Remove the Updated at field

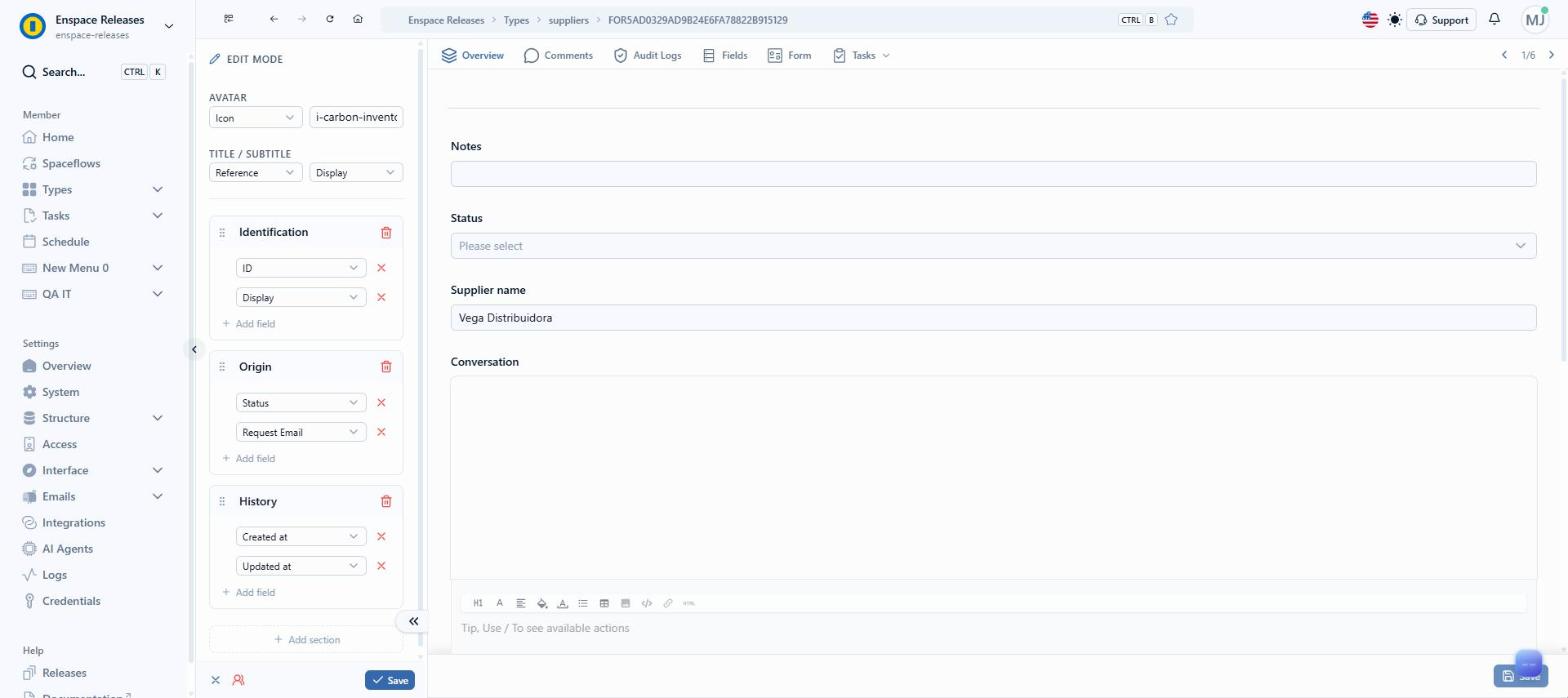pyautogui.click(x=381, y=566)
